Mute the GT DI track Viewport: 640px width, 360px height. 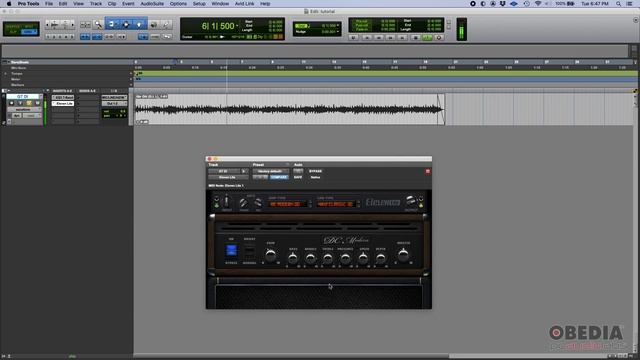pyautogui.click(x=37, y=103)
